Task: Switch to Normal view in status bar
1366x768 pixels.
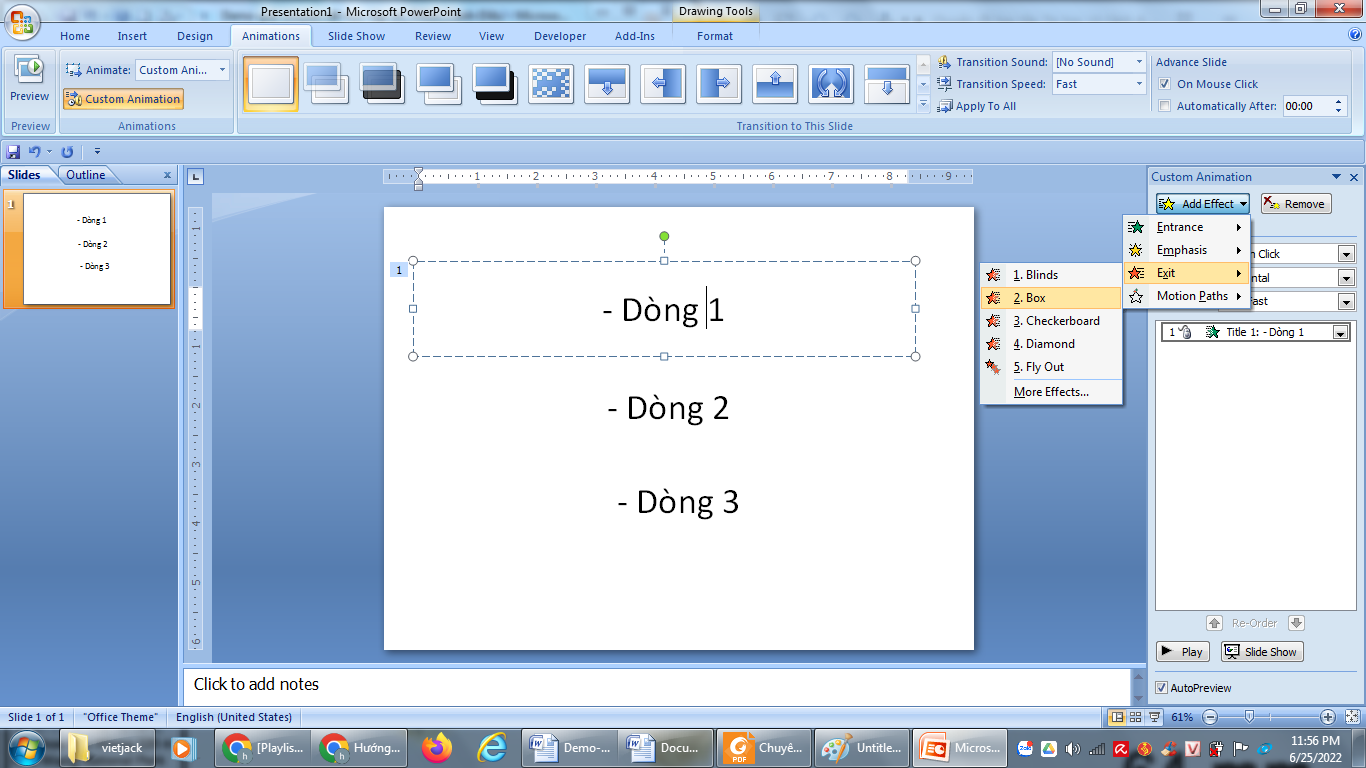Action: tap(1118, 717)
